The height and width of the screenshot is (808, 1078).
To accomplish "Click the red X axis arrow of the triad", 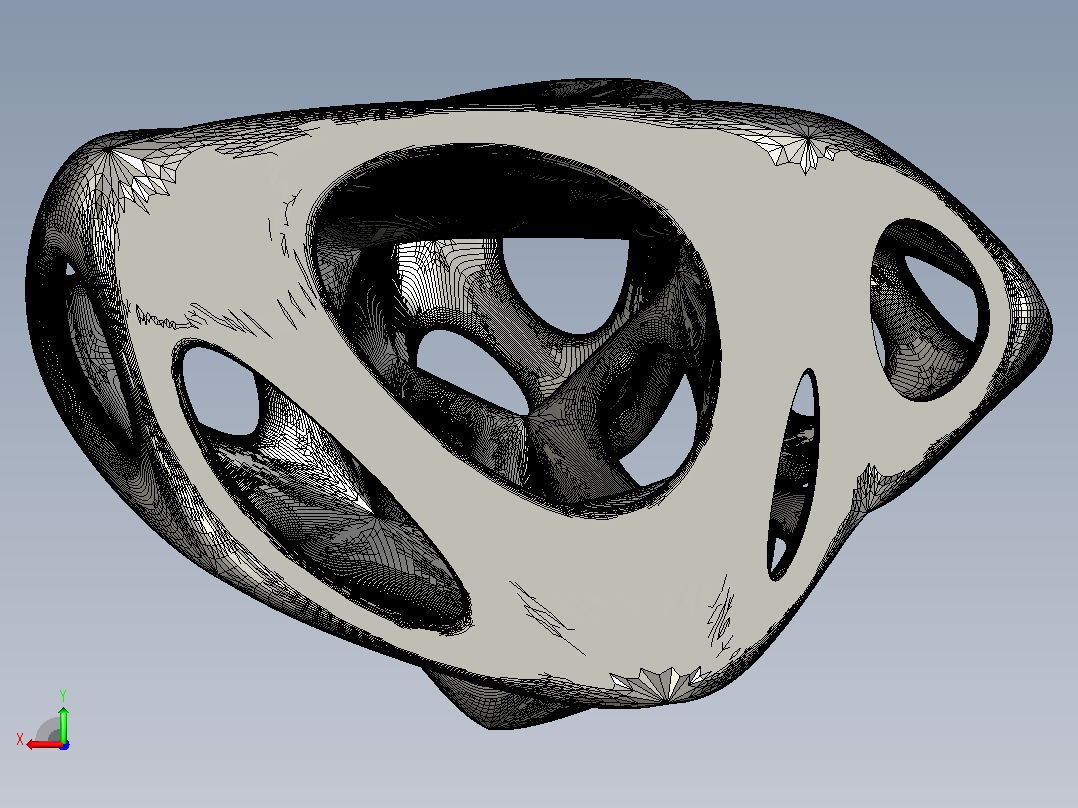I will [43, 744].
